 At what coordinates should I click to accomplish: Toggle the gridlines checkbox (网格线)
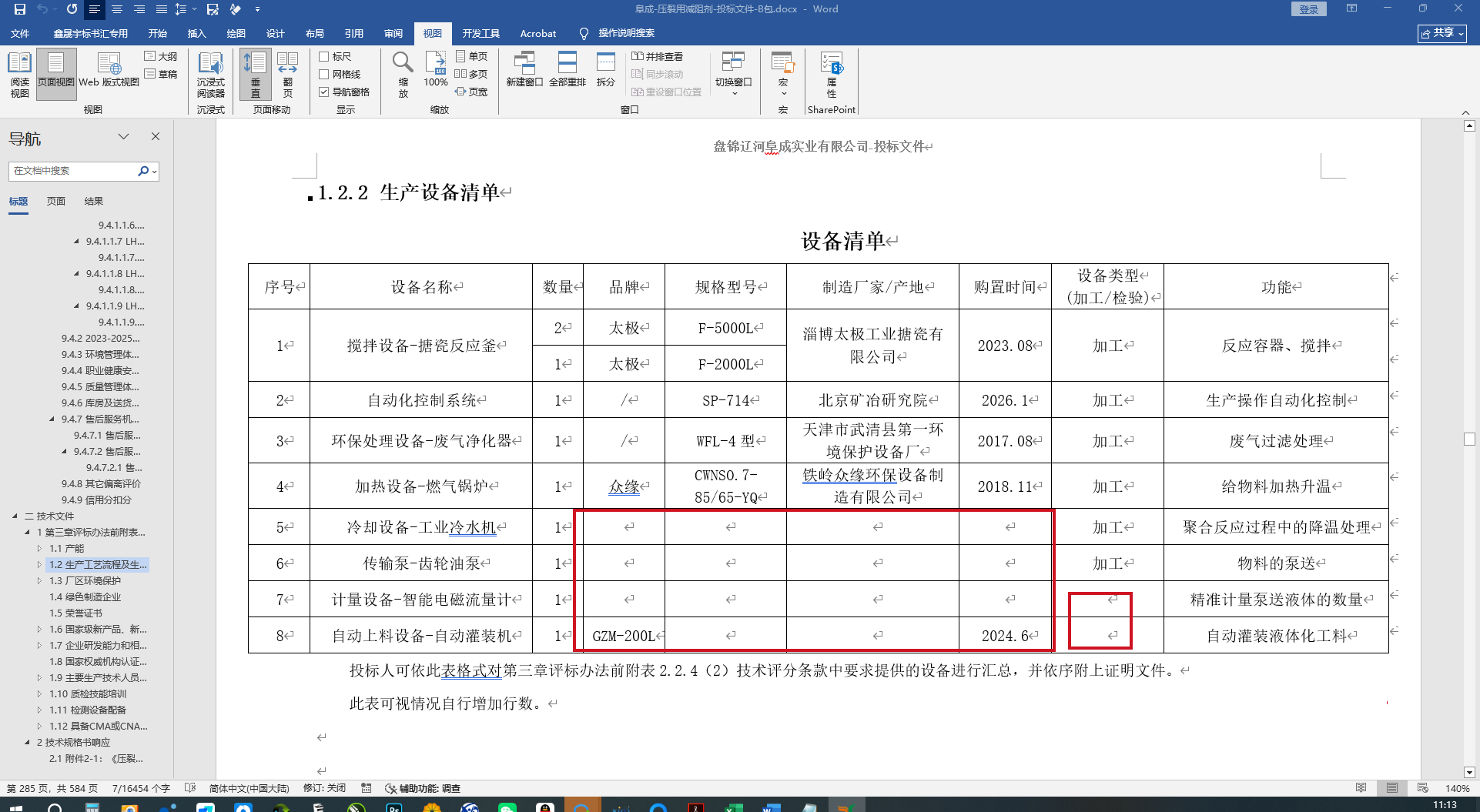[x=324, y=74]
